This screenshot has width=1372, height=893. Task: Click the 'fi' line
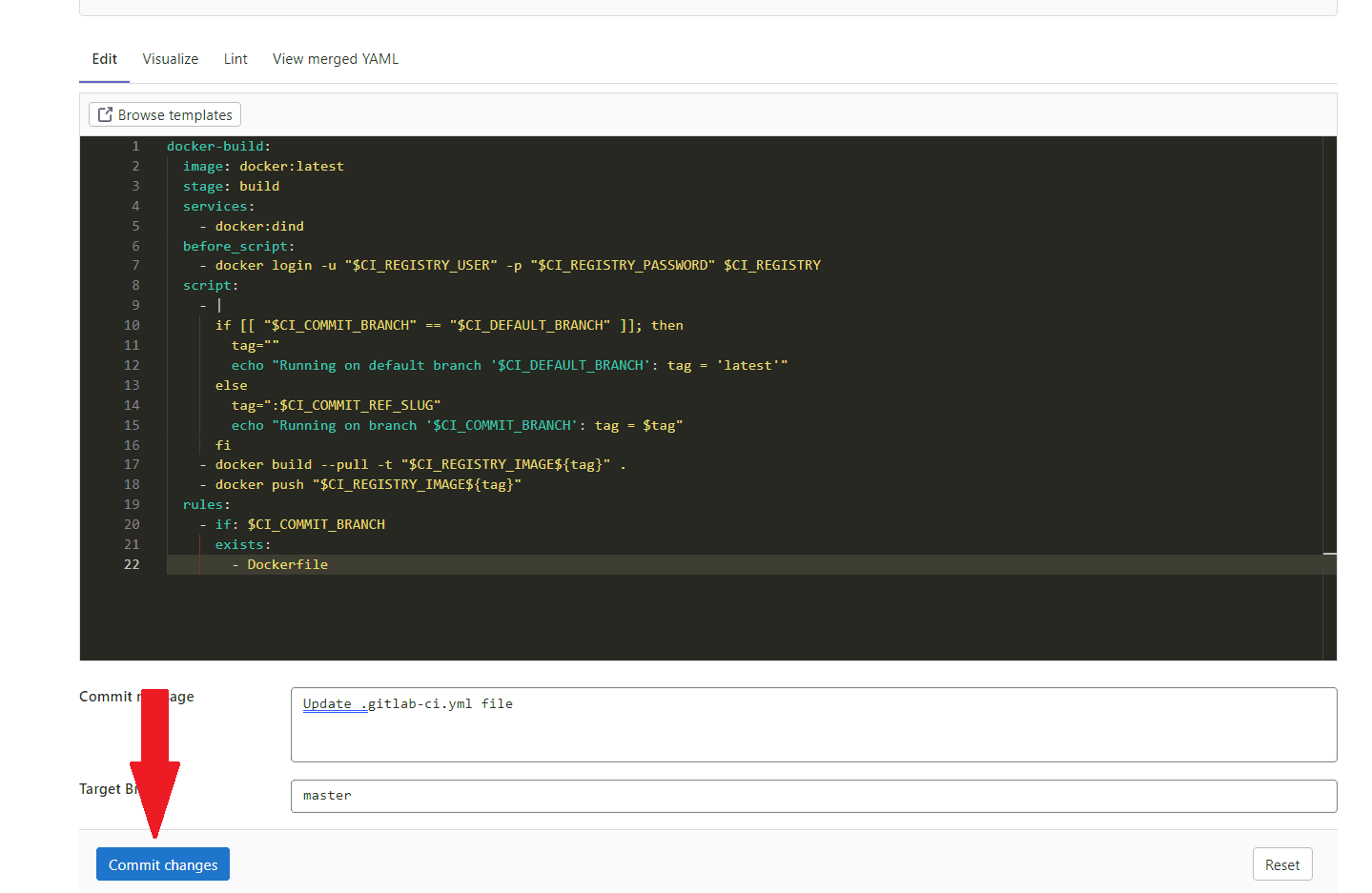point(223,445)
